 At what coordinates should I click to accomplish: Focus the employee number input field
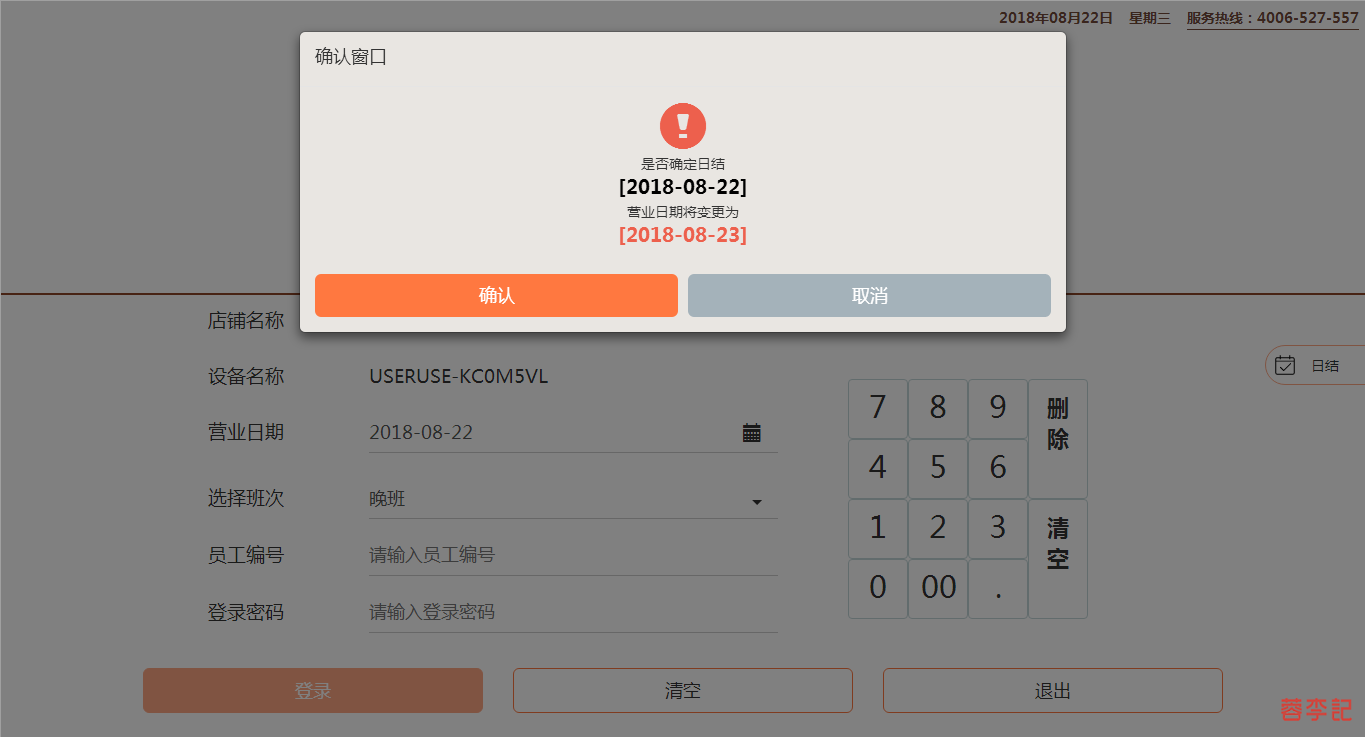point(573,555)
